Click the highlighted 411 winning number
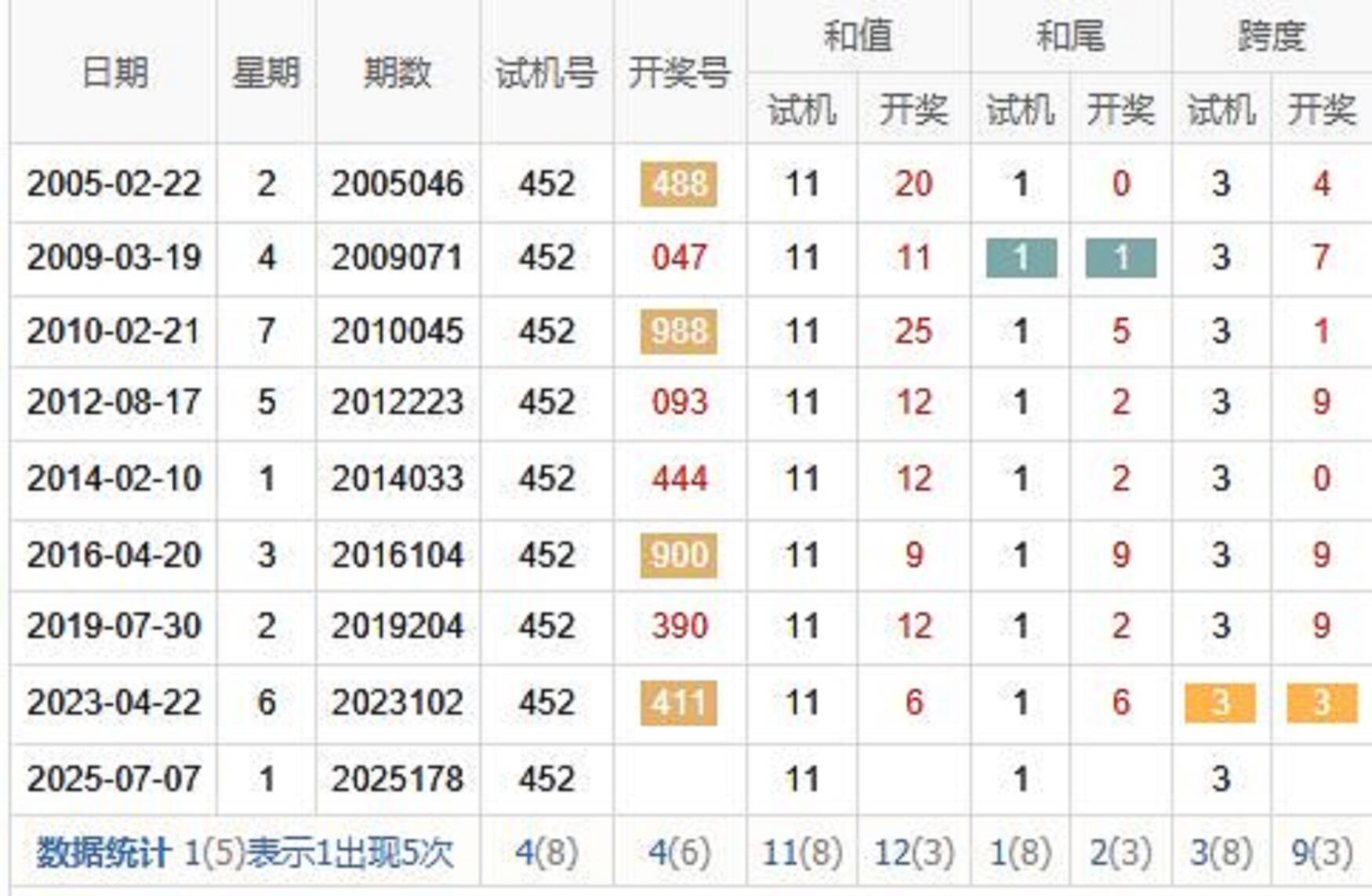 click(x=679, y=702)
